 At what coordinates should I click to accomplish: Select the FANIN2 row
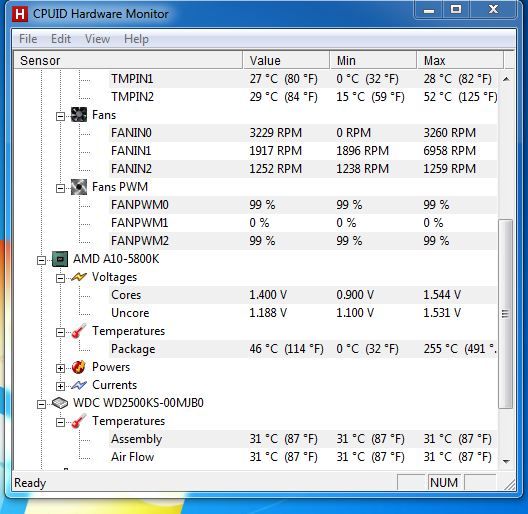[x=303, y=169]
